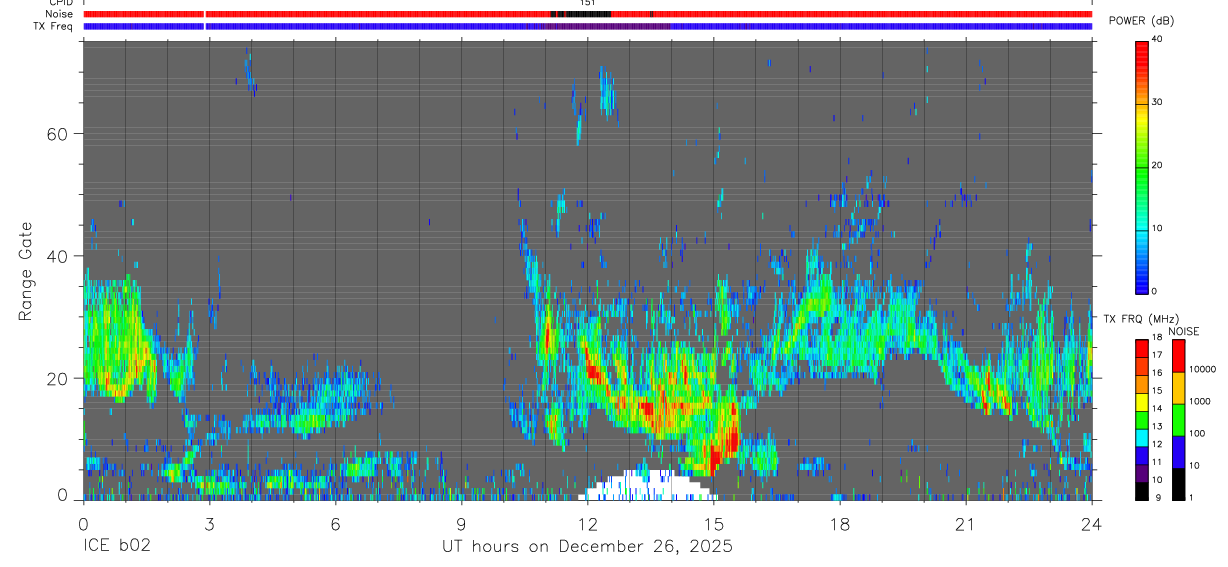Click the 3 hour tick on the time axis
The image size is (1228, 567).
[209, 523]
